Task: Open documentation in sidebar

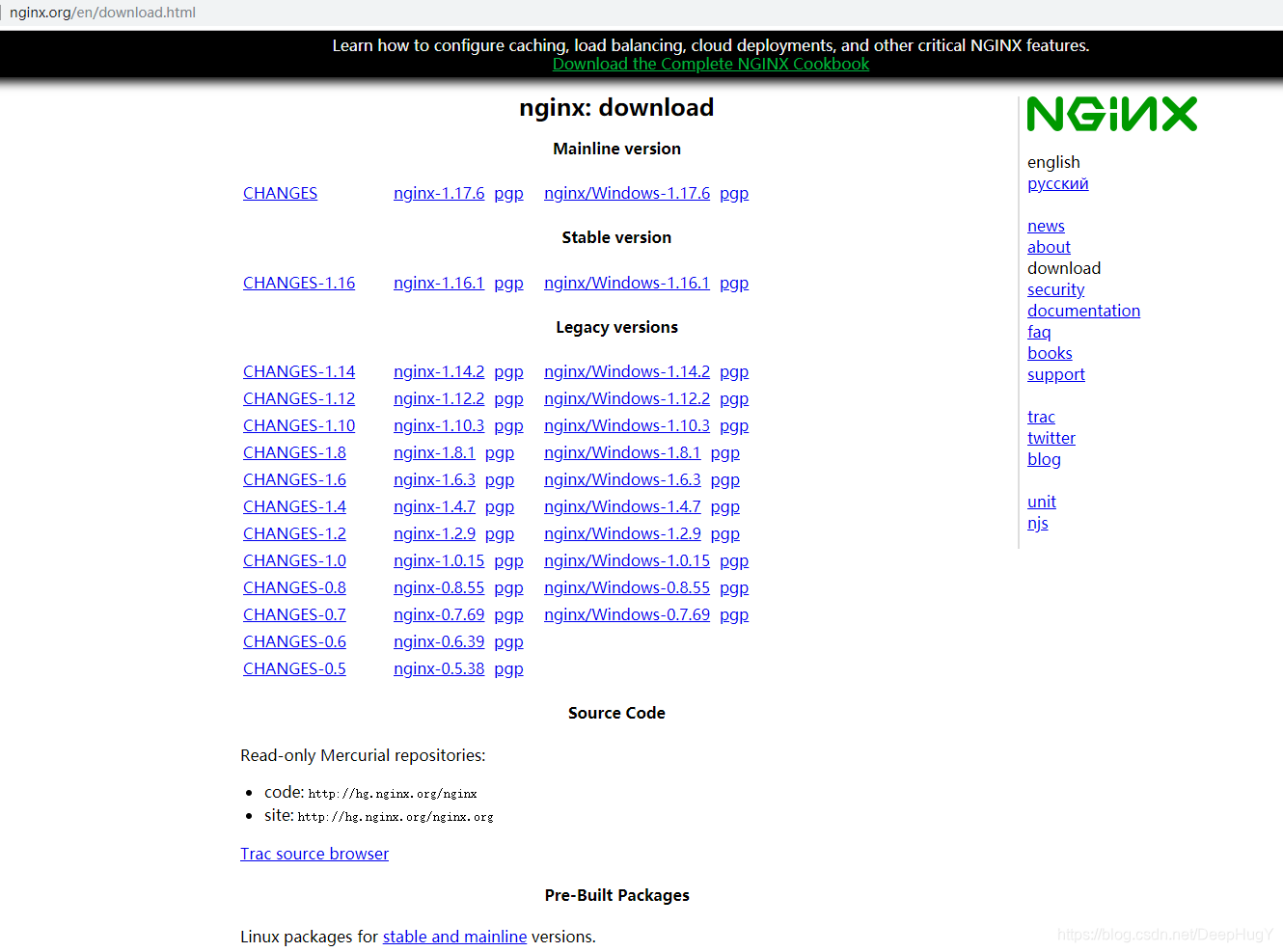Action: click(1083, 311)
